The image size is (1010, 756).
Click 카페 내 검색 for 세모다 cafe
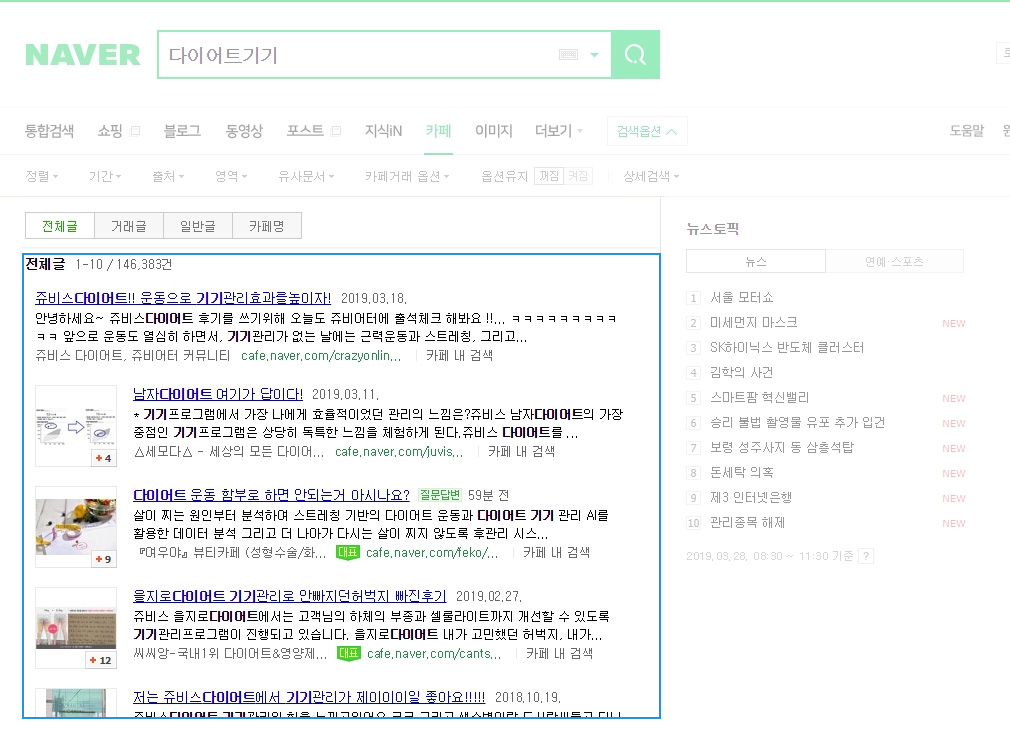tap(521, 452)
